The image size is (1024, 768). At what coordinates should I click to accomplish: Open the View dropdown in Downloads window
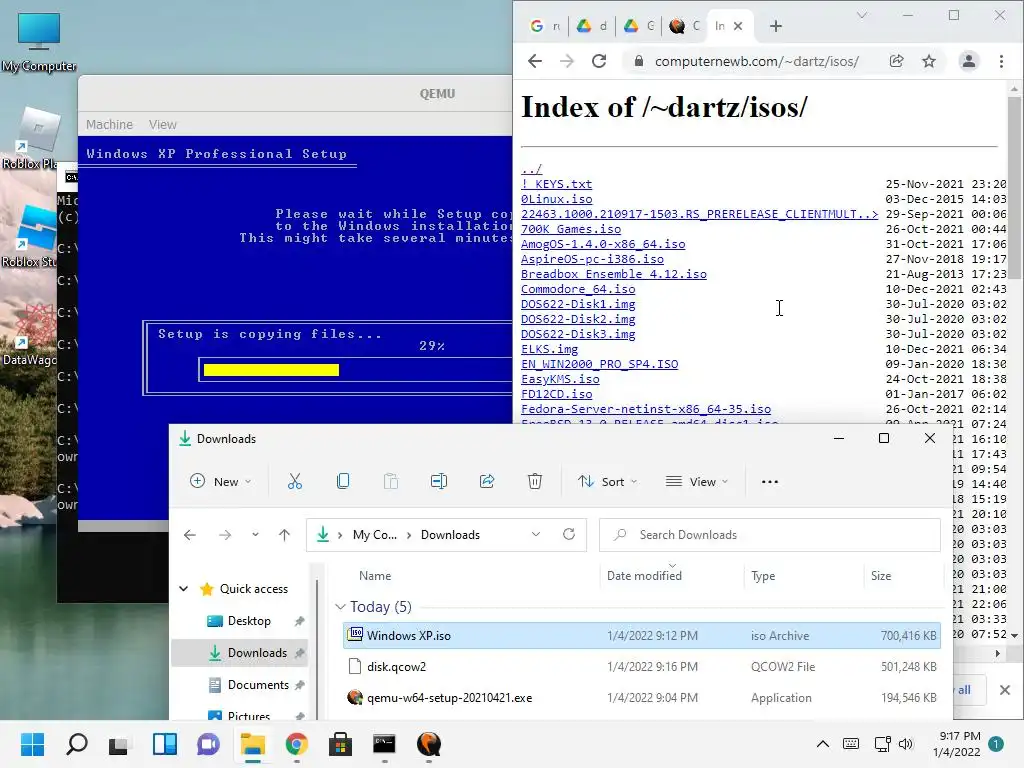click(697, 481)
